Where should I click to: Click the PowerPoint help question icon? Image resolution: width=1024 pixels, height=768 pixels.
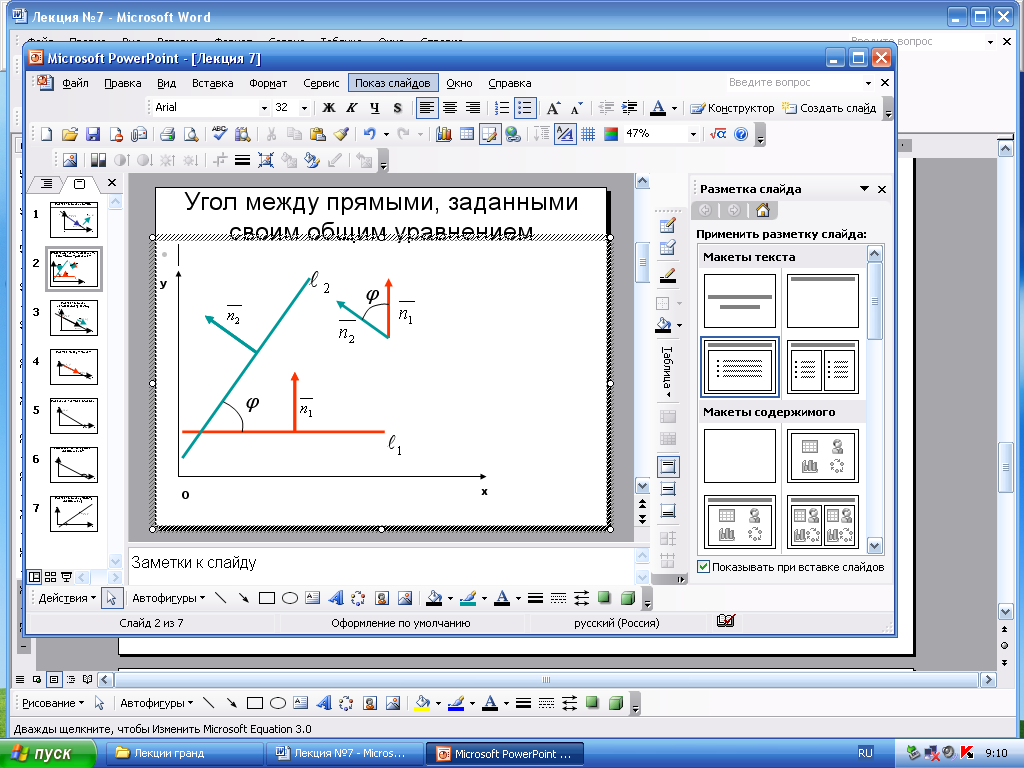pos(741,135)
